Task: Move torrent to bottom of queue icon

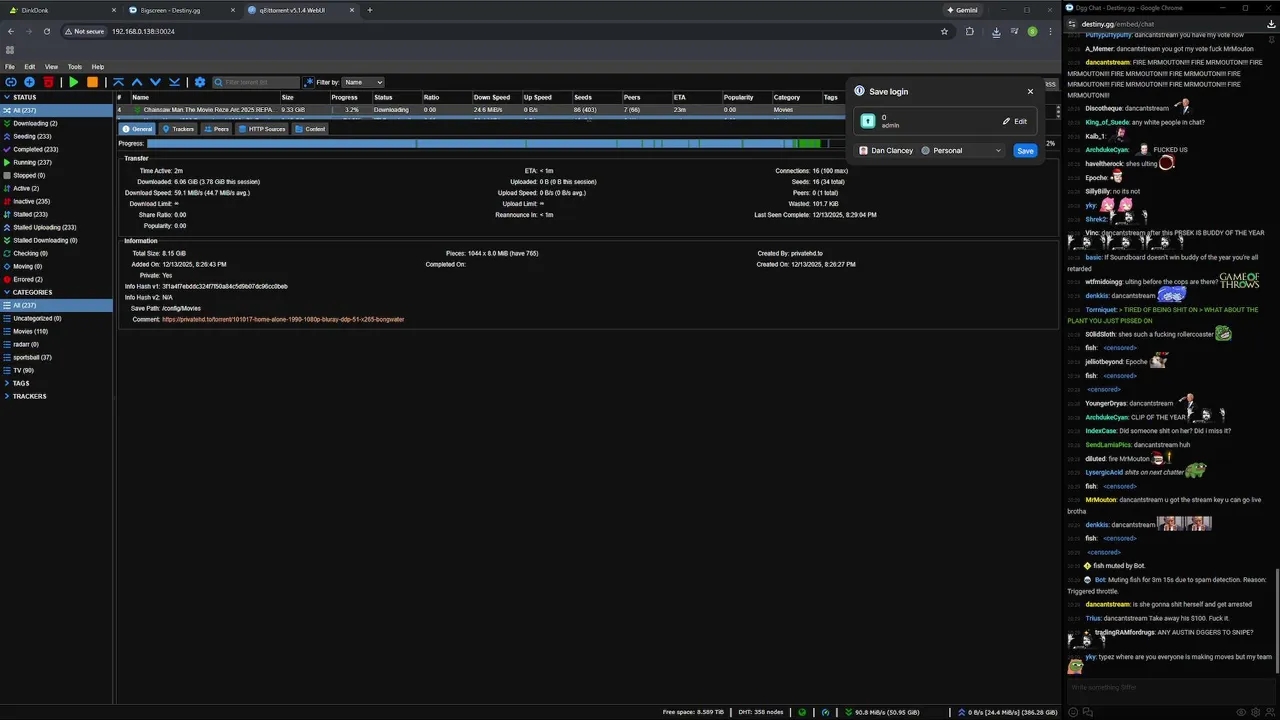Action: click(174, 82)
